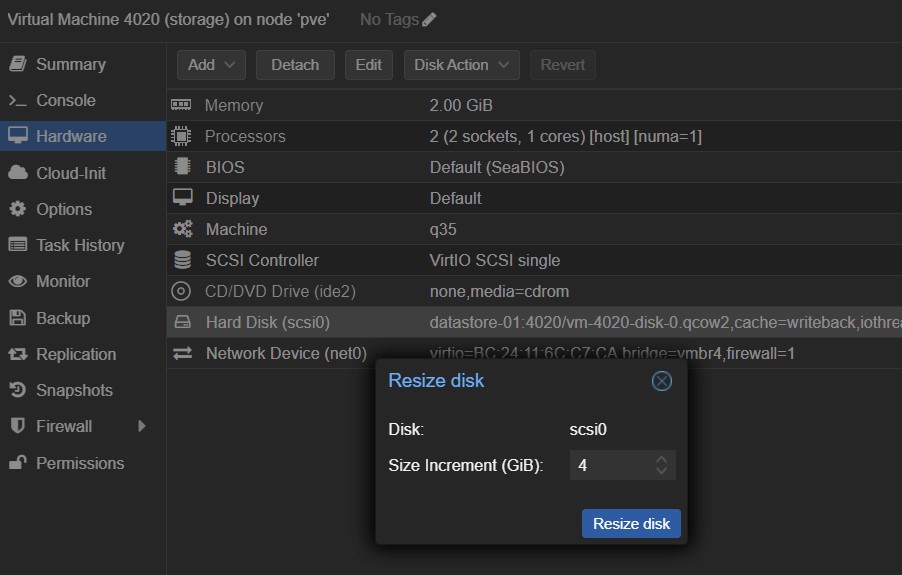The image size is (902, 575).
Task: Click the Monitor eye icon
Action: point(17,282)
